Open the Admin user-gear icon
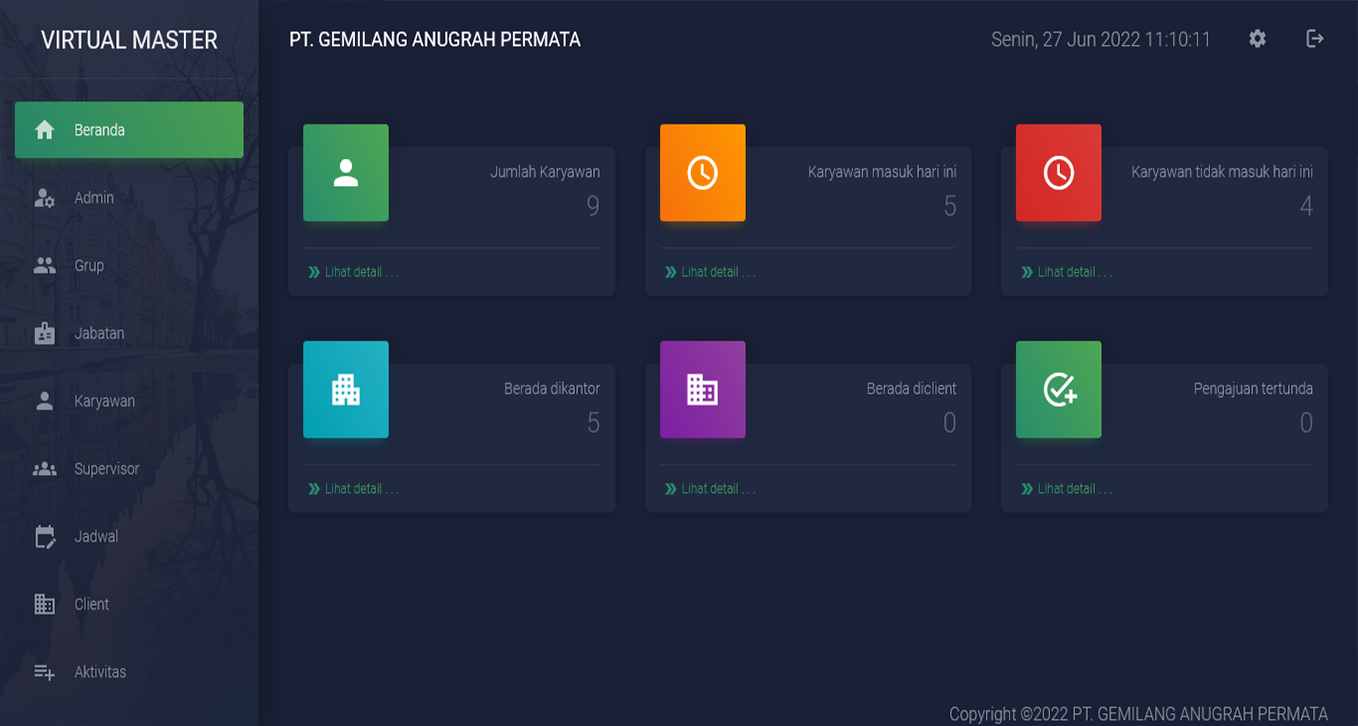The image size is (1358, 726). click(x=44, y=197)
